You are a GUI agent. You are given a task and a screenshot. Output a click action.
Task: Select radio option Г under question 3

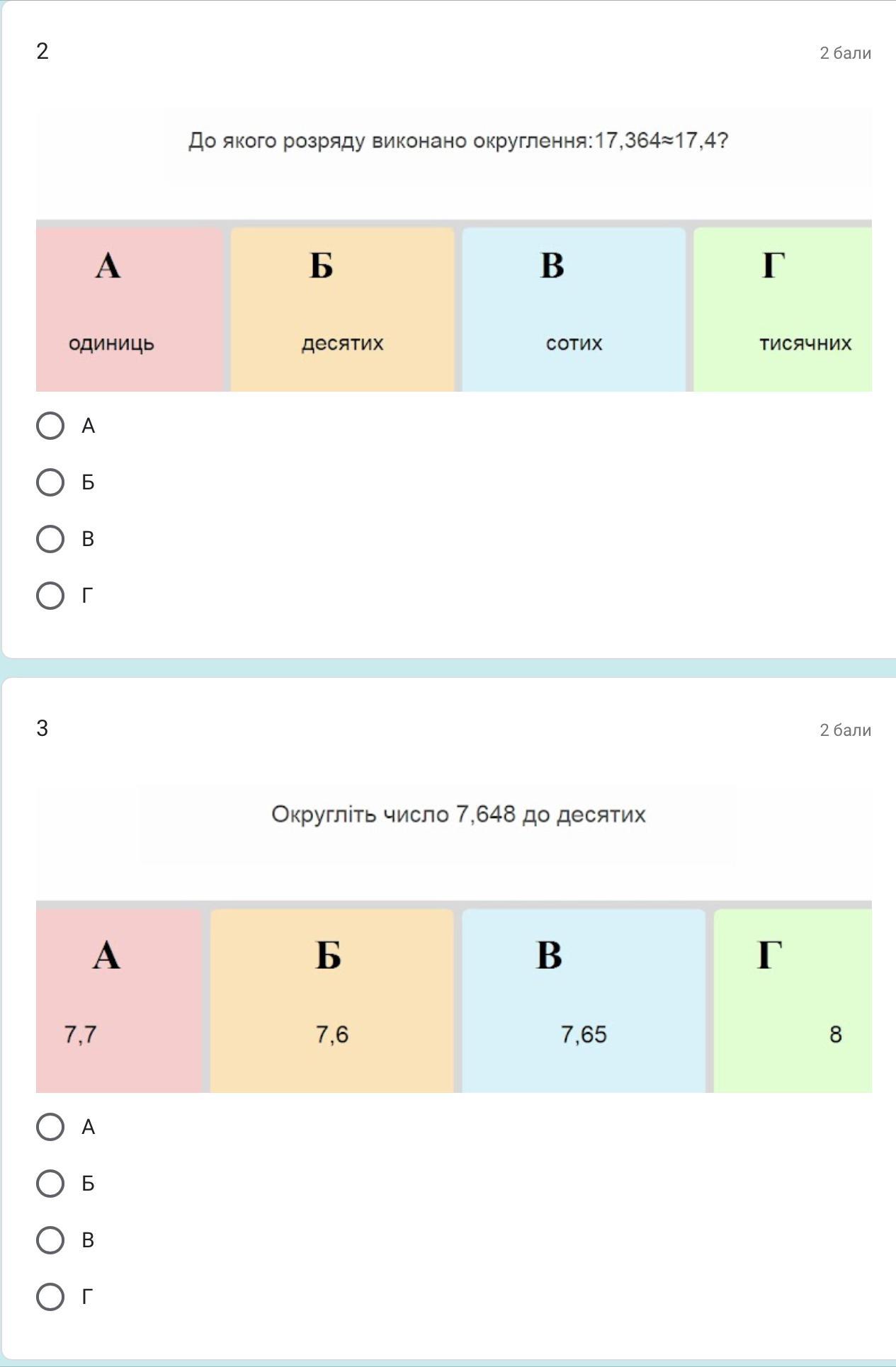click(x=50, y=1297)
